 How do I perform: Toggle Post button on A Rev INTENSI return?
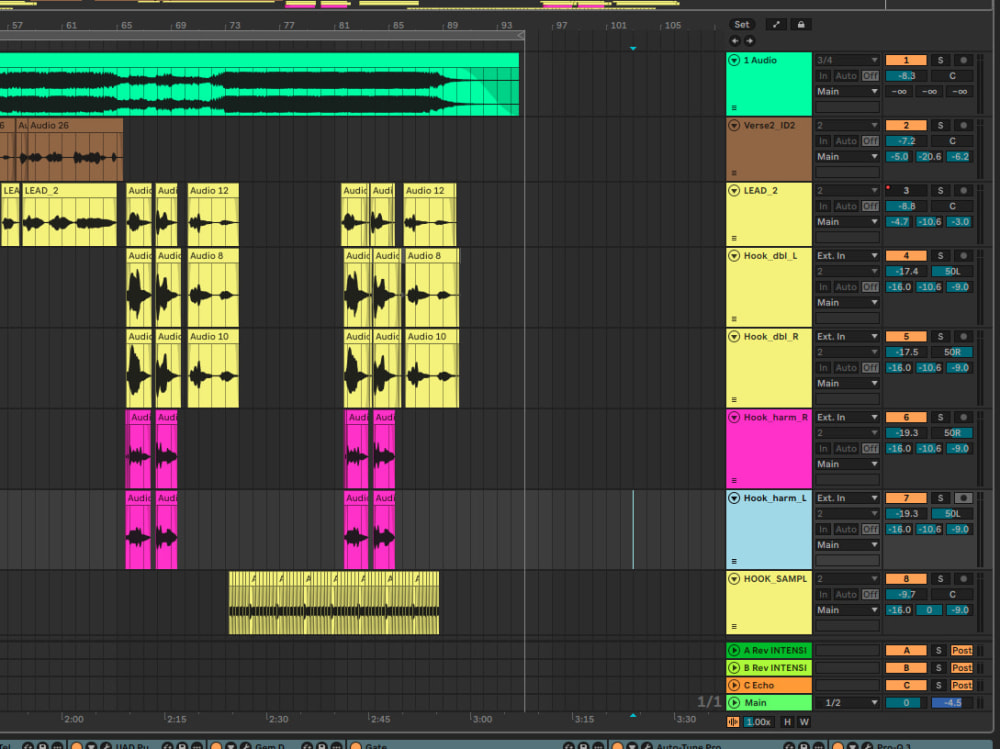962,650
